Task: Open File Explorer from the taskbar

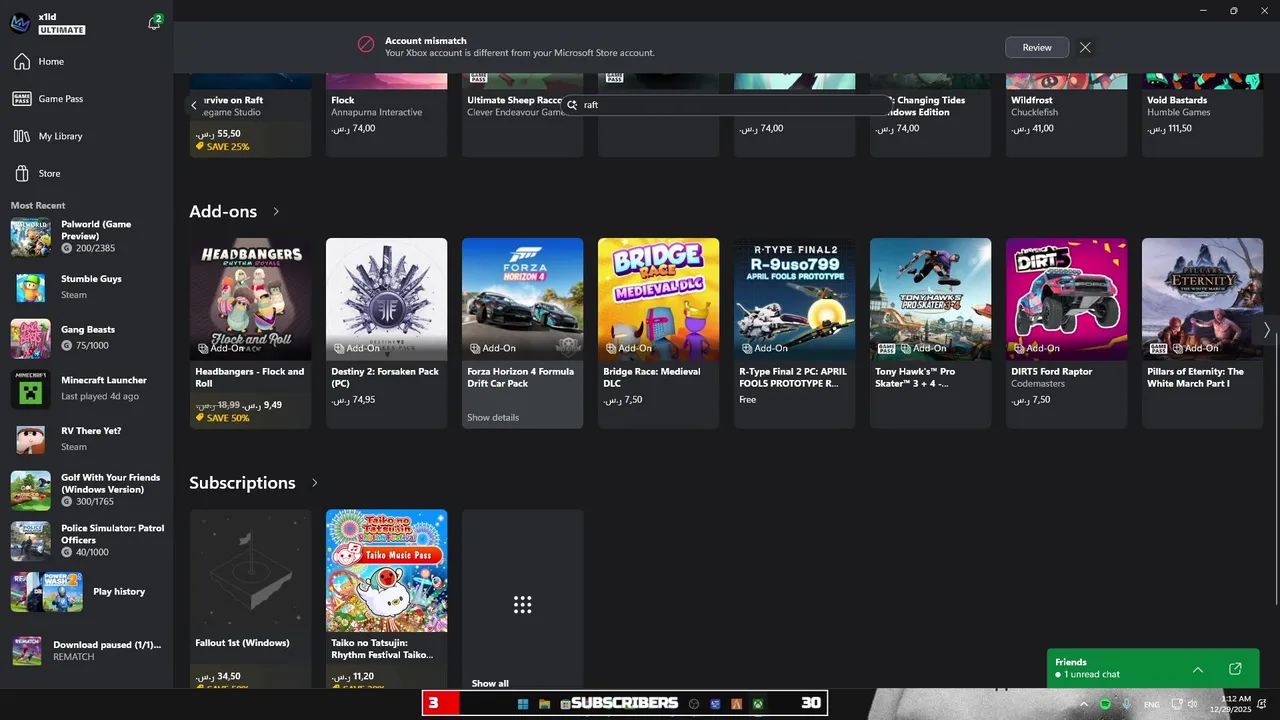Action: coord(545,704)
